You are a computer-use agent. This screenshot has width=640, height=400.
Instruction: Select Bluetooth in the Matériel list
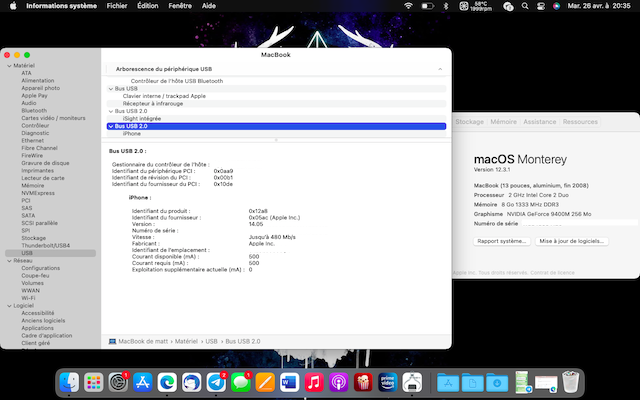tap(34, 110)
